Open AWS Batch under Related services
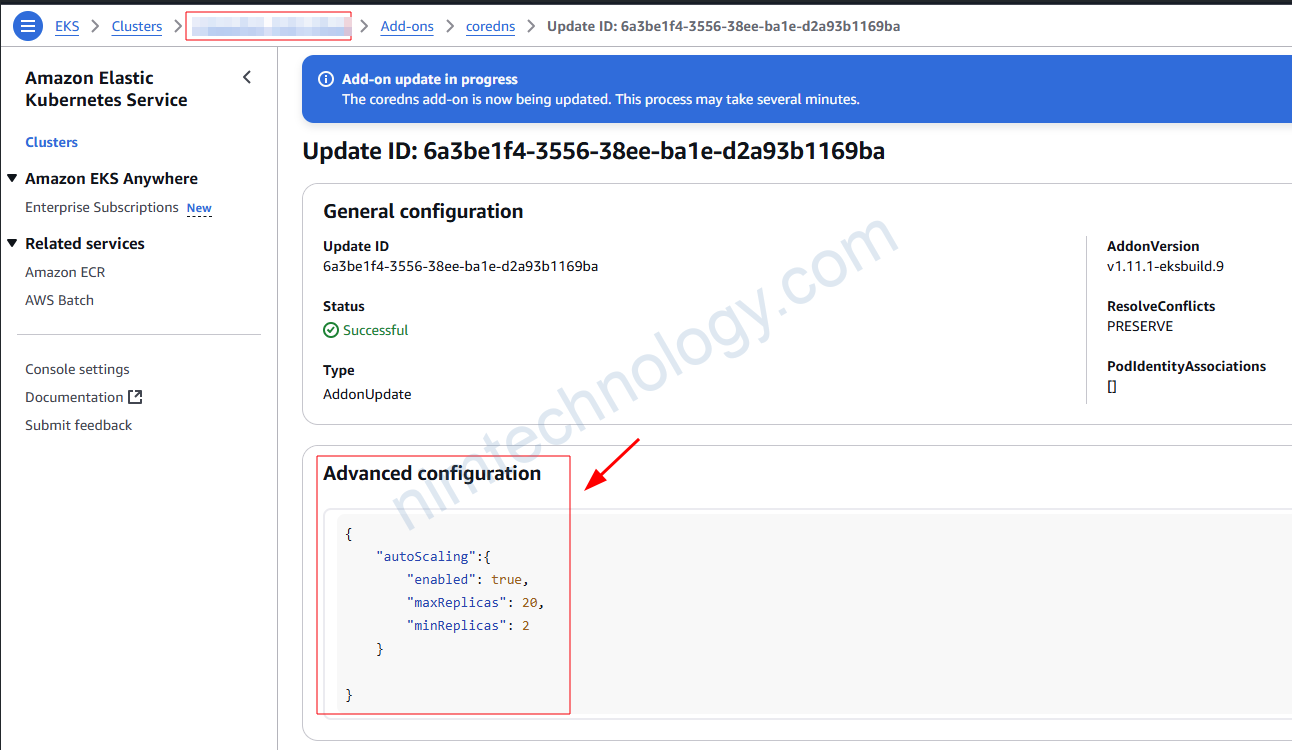The height and width of the screenshot is (750, 1292). click(59, 300)
